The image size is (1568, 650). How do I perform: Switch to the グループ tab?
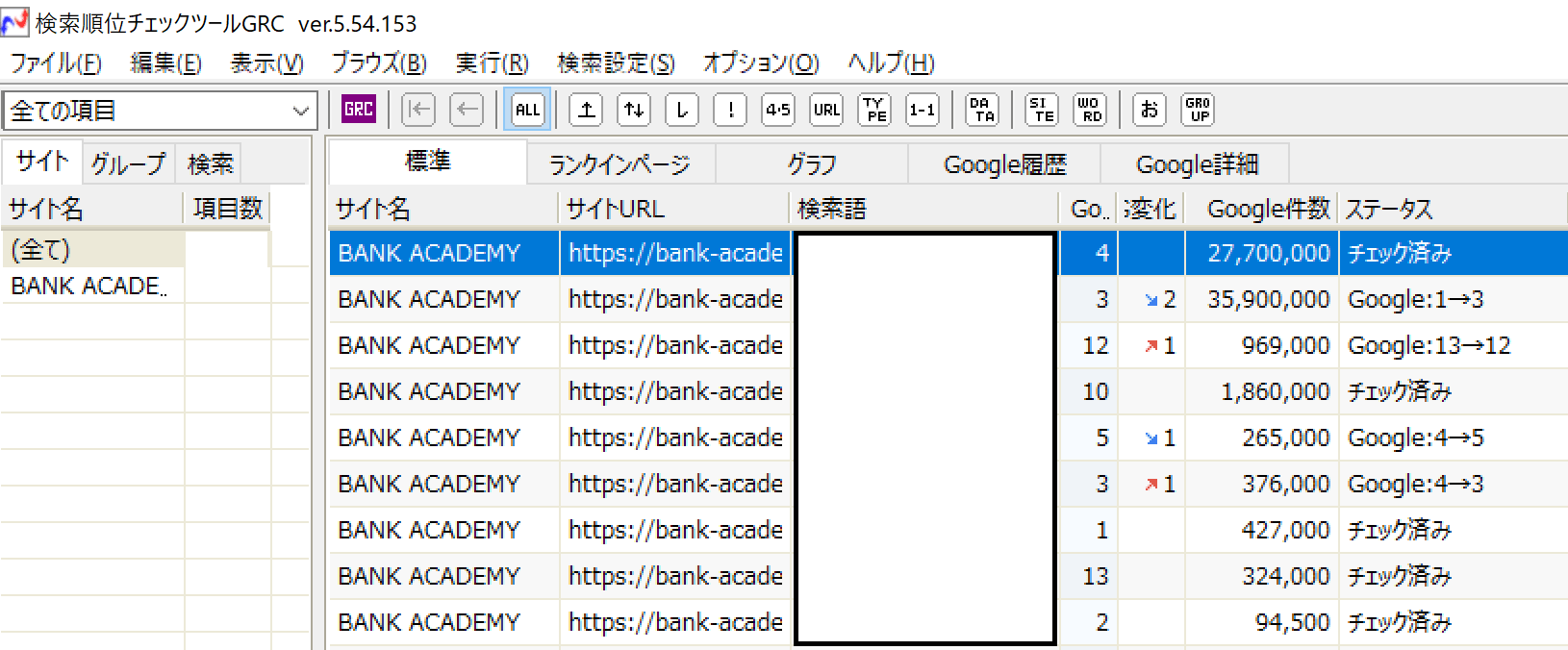pos(128,163)
